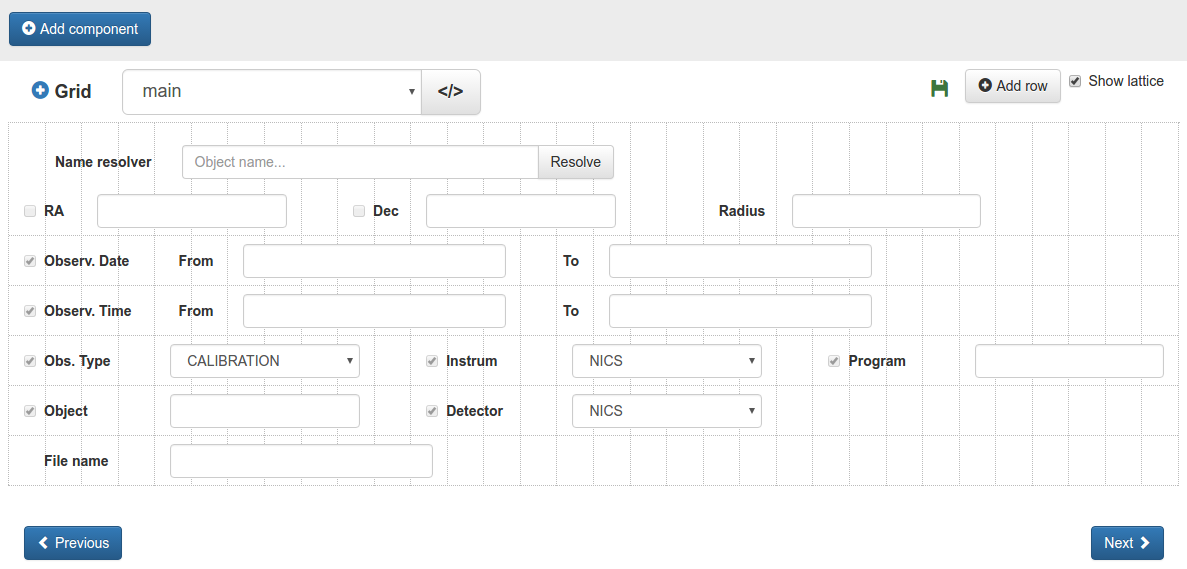Open the code view with </> button
Screen dimensions: 1187x569
[451, 91]
